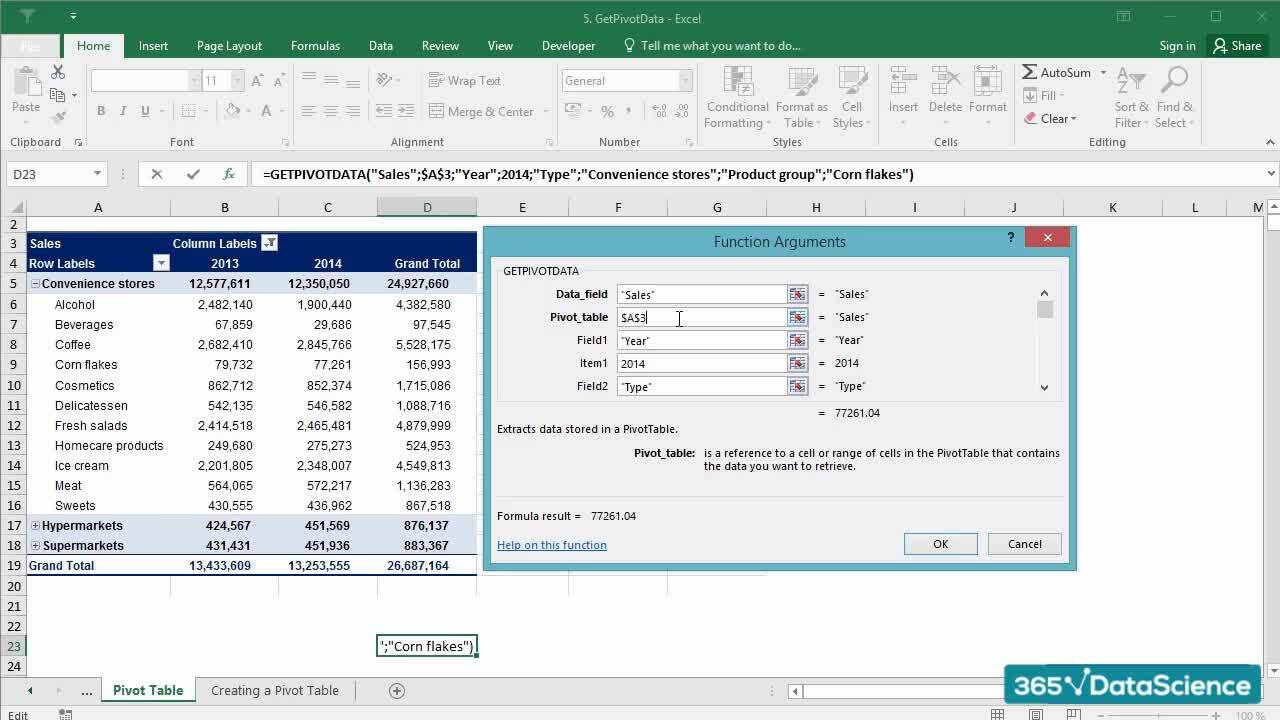This screenshot has height=720, width=1280.
Task: Toggle Wrap Text
Action: pos(465,80)
